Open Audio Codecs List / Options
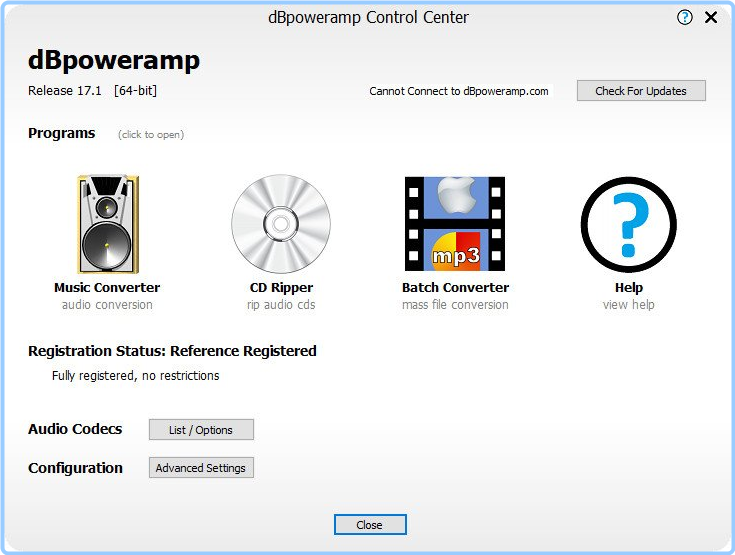This screenshot has width=735, height=555. coord(201,430)
